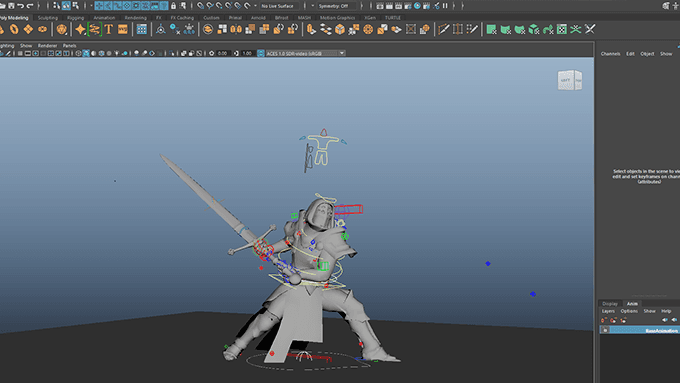Click the mirror geometry shelf icon

pyautogui.click(x=236, y=29)
